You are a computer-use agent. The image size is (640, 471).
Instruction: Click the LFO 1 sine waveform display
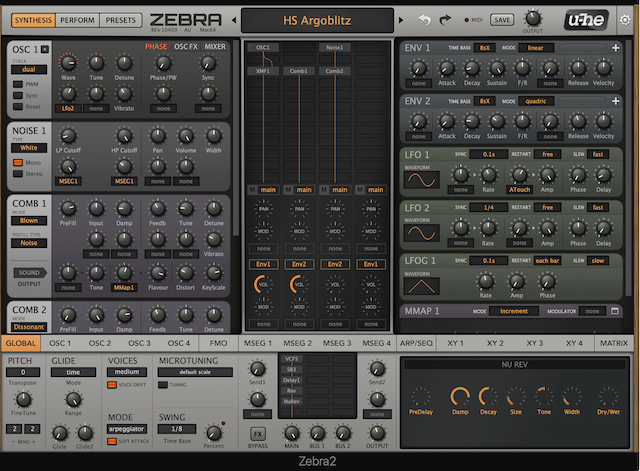pos(422,180)
